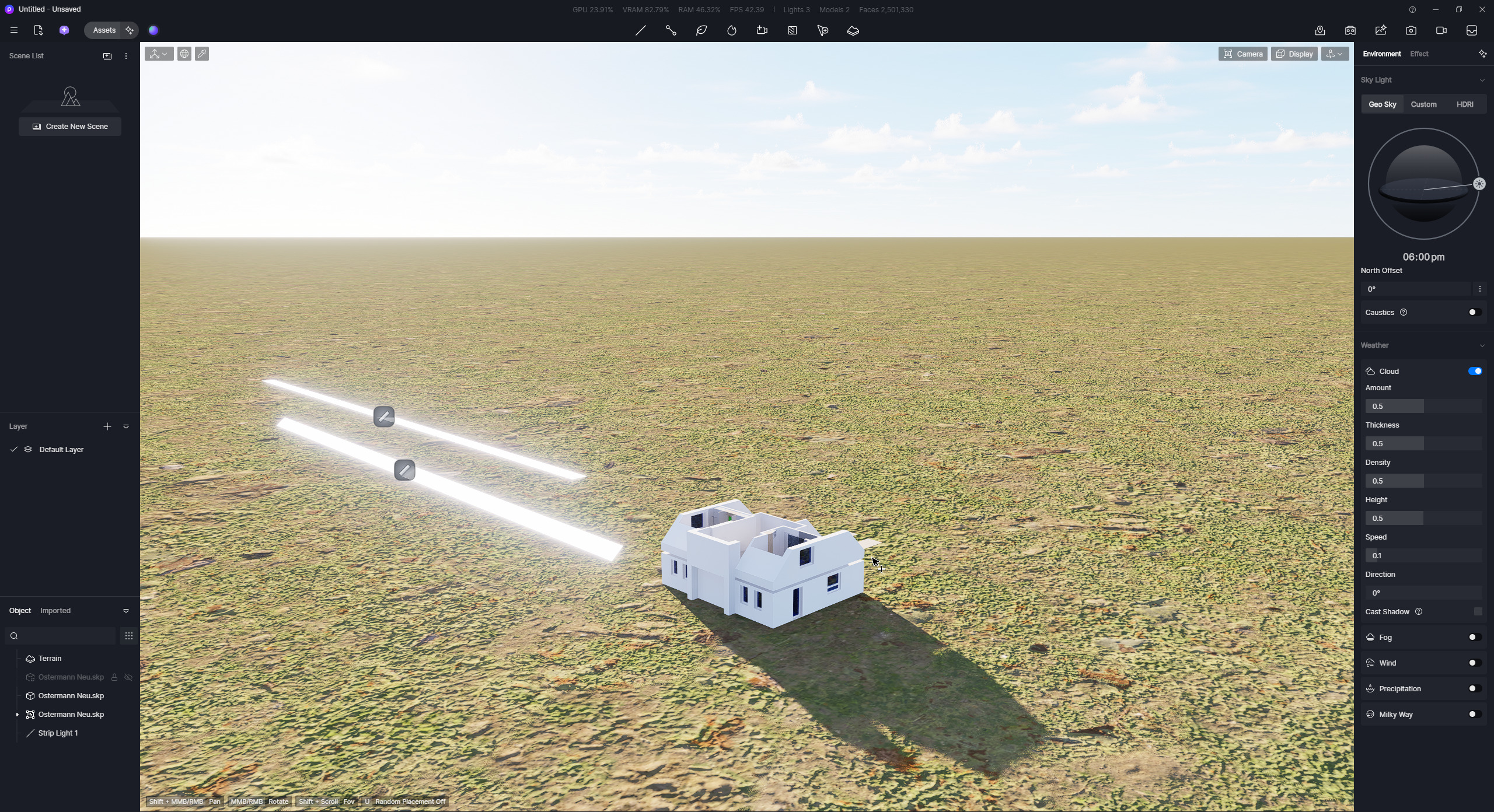This screenshot has height=812, width=1494.
Task: Select the HDRI sky light tab
Action: [x=1465, y=104]
